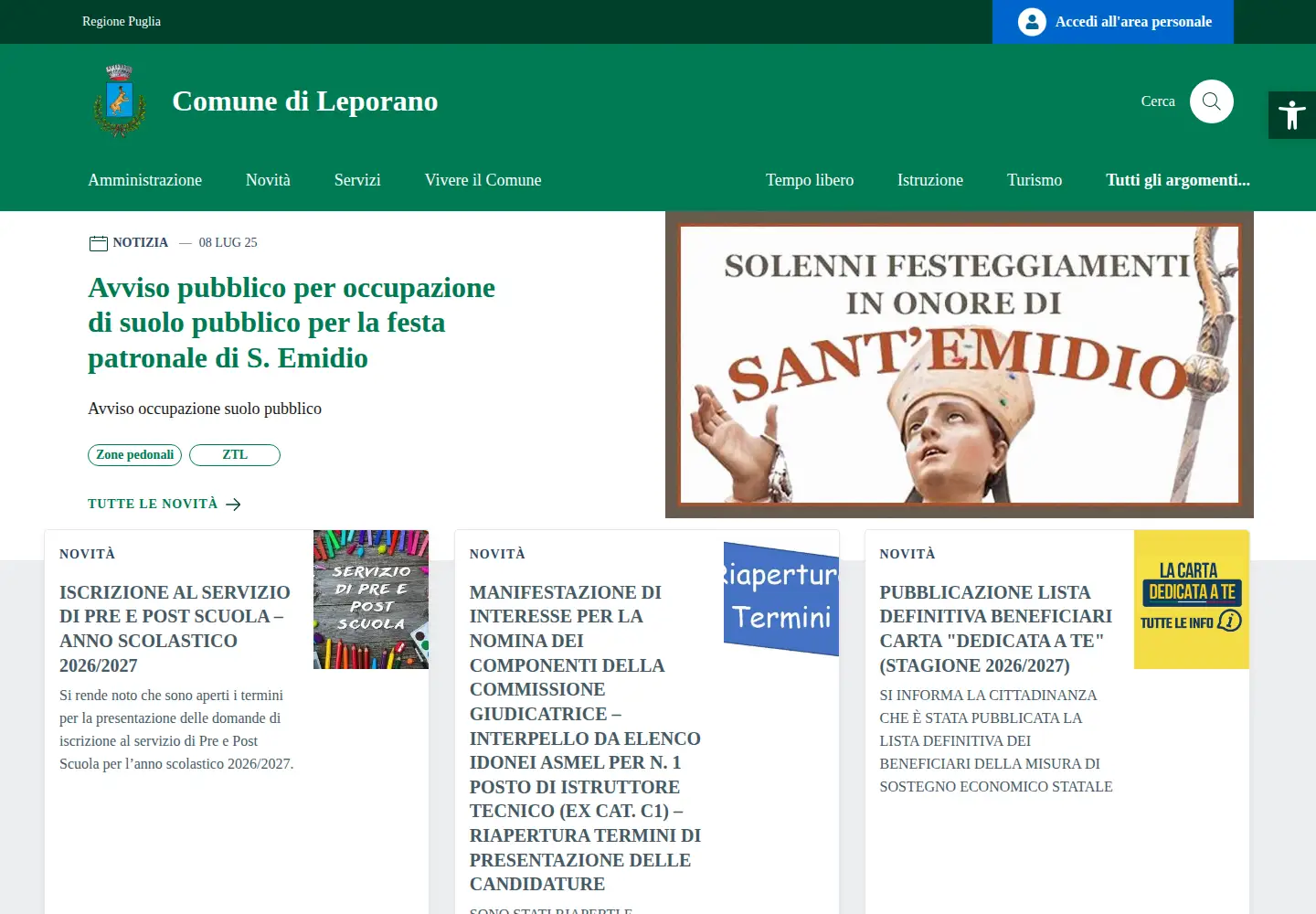Click the 'SI INFORMA LA CITTADINANZA' description

click(996, 740)
